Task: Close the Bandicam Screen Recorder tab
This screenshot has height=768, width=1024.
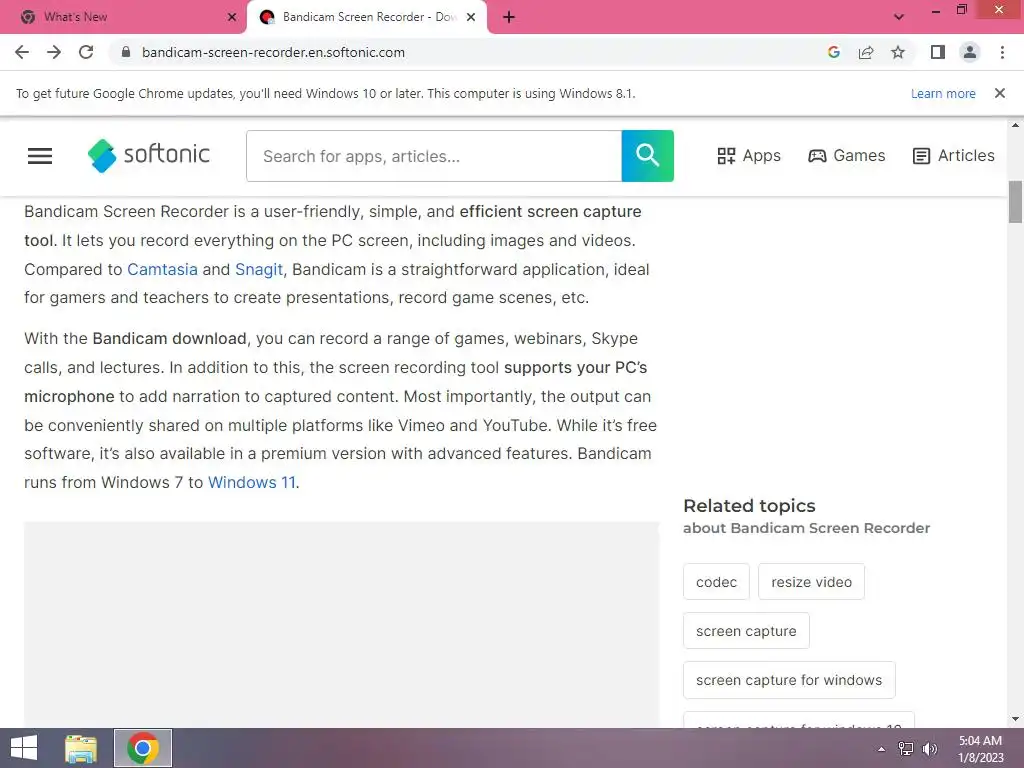Action: (x=471, y=17)
